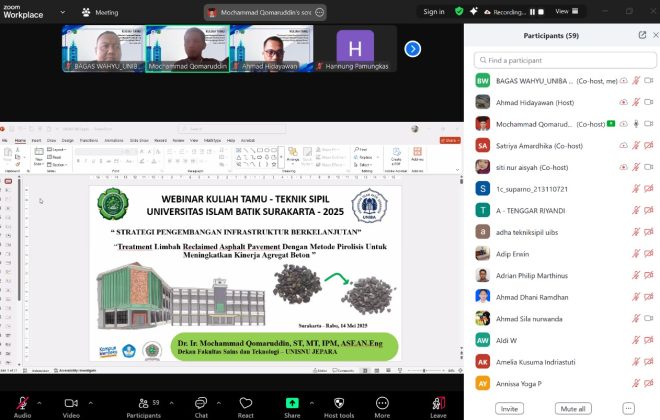Click the Find a participant search field
Screen dimensions: 660x420
565,60
